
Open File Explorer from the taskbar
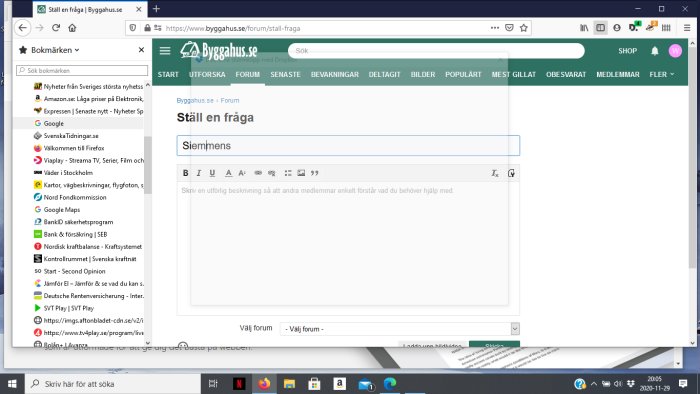click(x=289, y=384)
